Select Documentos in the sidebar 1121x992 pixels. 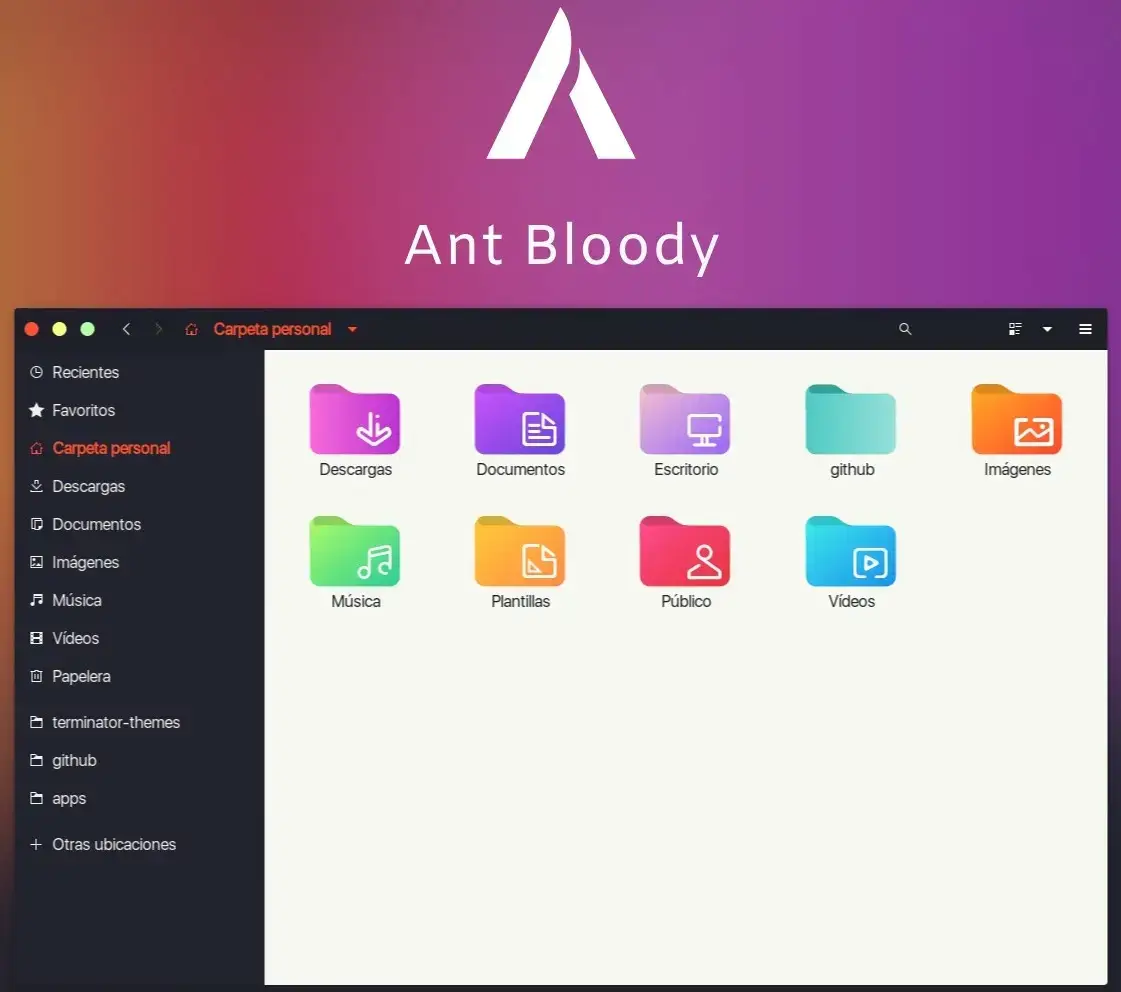96,524
